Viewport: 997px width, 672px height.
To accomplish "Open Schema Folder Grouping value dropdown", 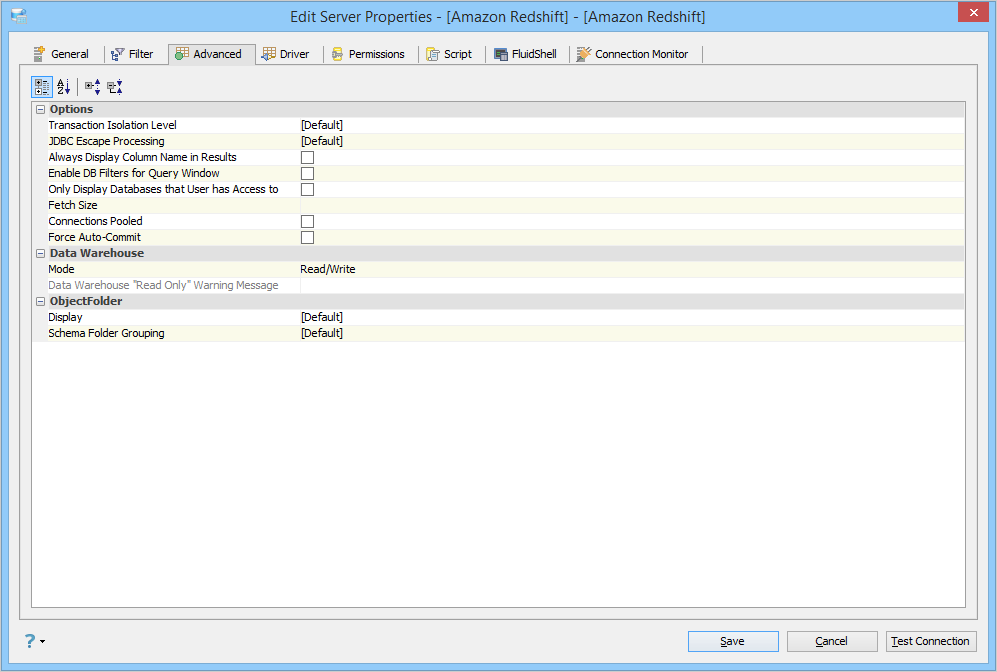I will pyautogui.click(x=632, y=333).
